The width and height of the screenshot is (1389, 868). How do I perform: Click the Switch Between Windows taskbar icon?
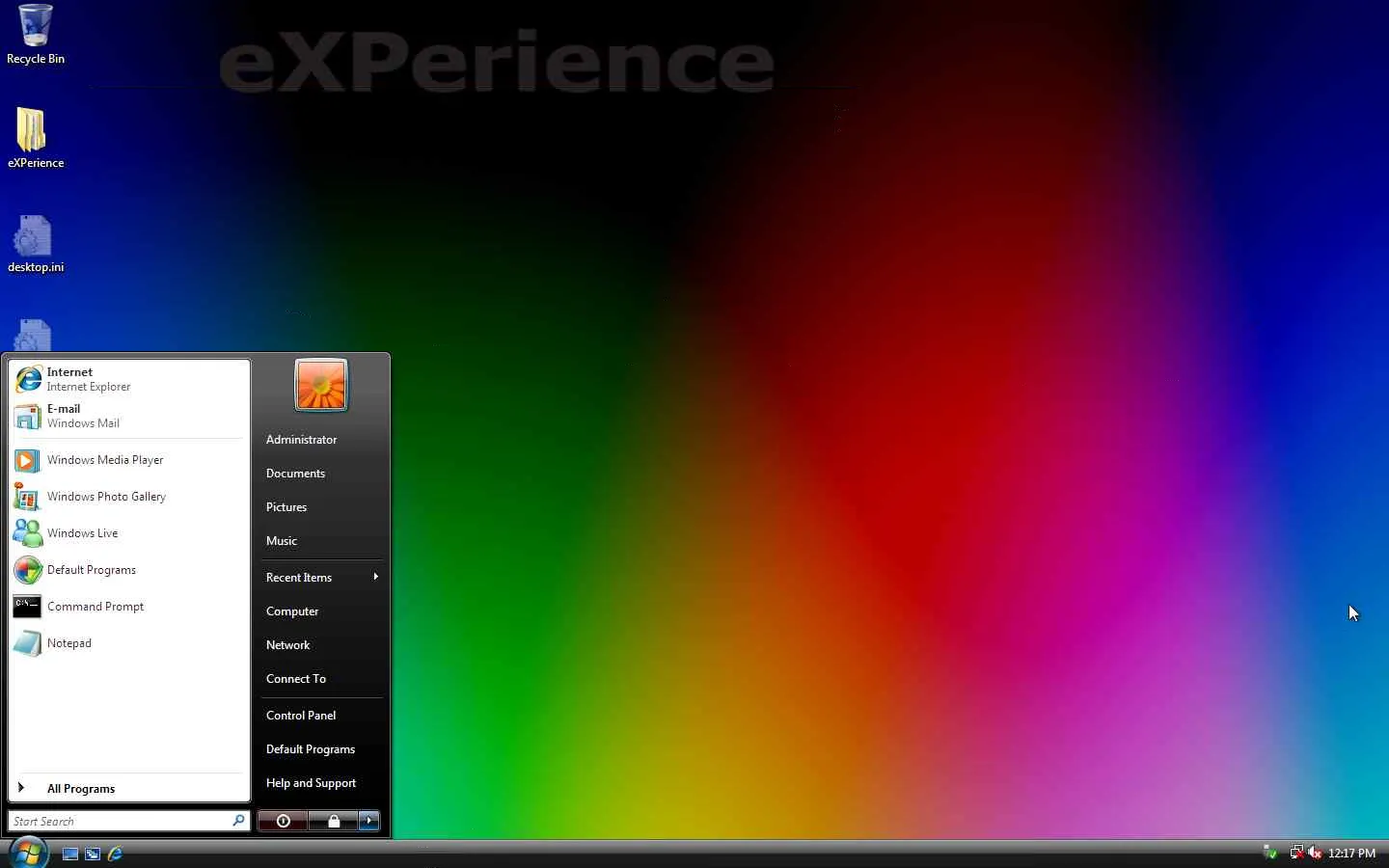pyautogui.click(x=93, y=854)
